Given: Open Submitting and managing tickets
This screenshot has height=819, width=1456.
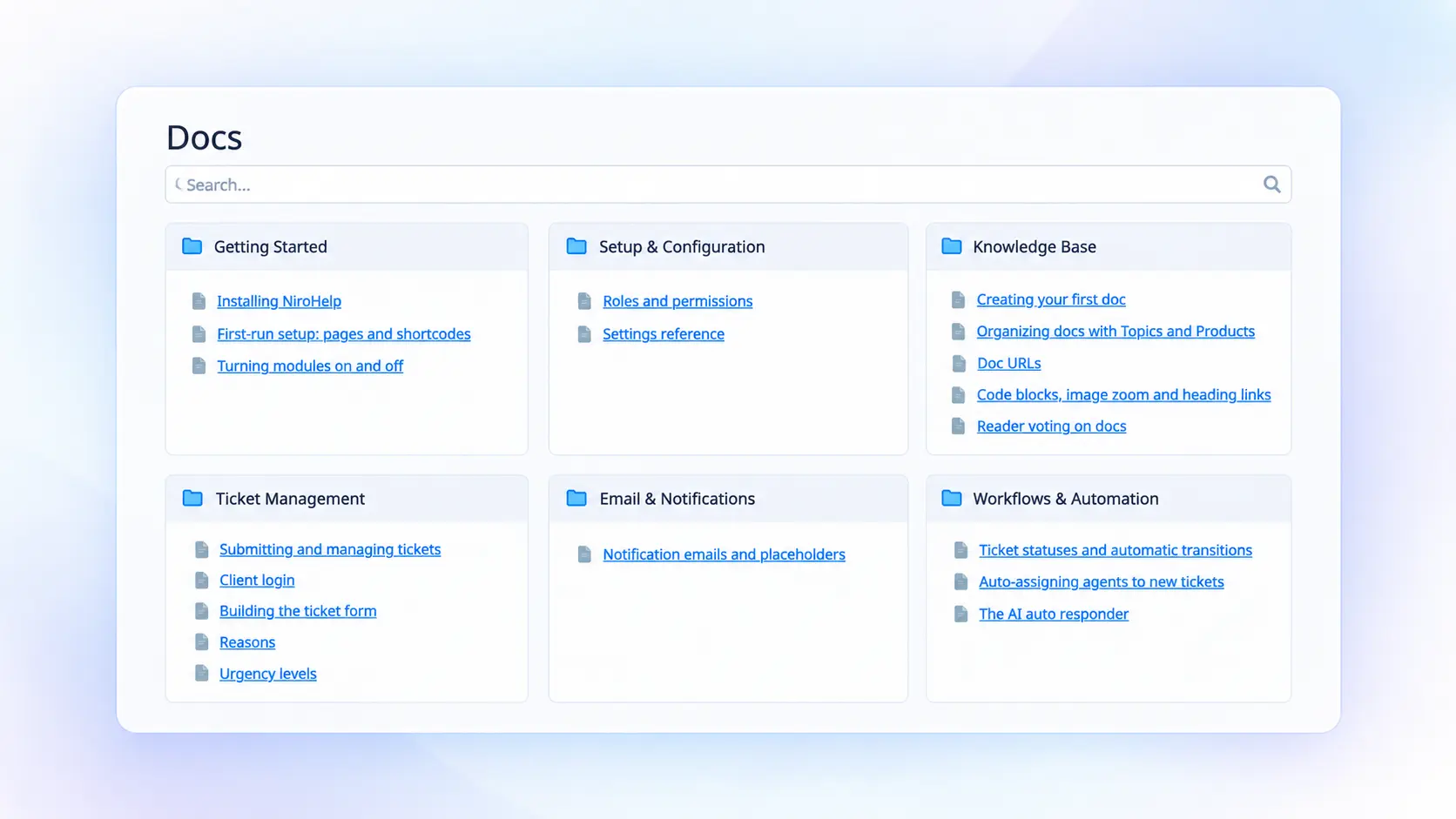Looking at the screenshot, I should pos(330,549).
